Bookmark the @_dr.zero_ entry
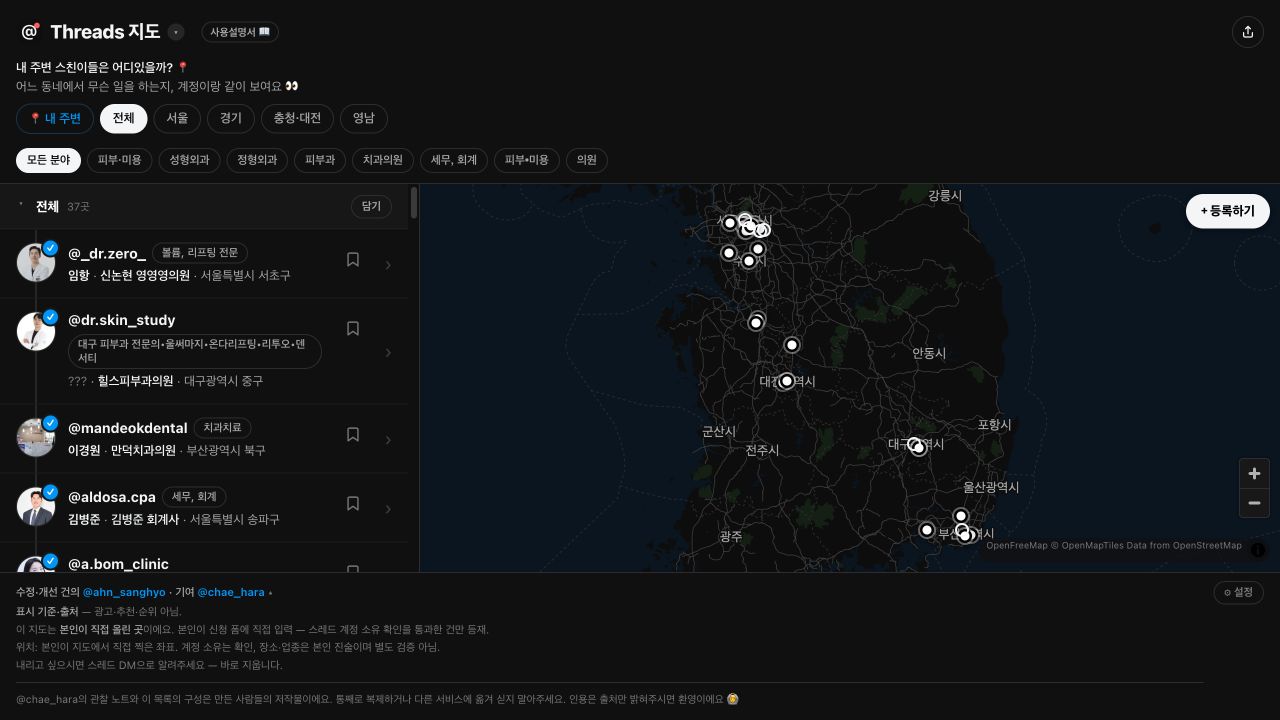1280x720 pixels. (353, 260)
